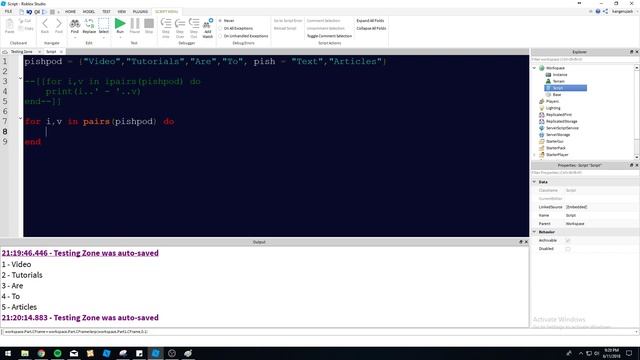Select ServerScriptService in Explorer tree

(x=562, y=128)
